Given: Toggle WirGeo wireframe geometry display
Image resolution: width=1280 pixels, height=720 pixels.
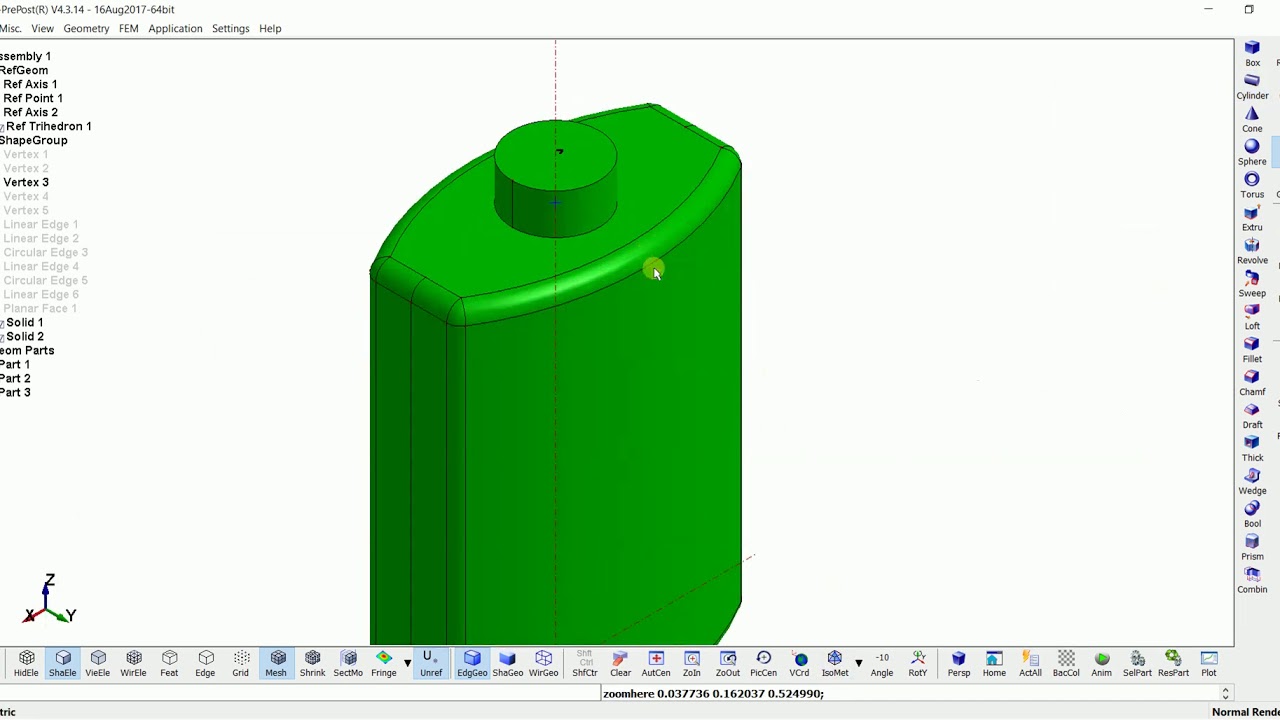Looking at the screenshot, I should [544, 664].
